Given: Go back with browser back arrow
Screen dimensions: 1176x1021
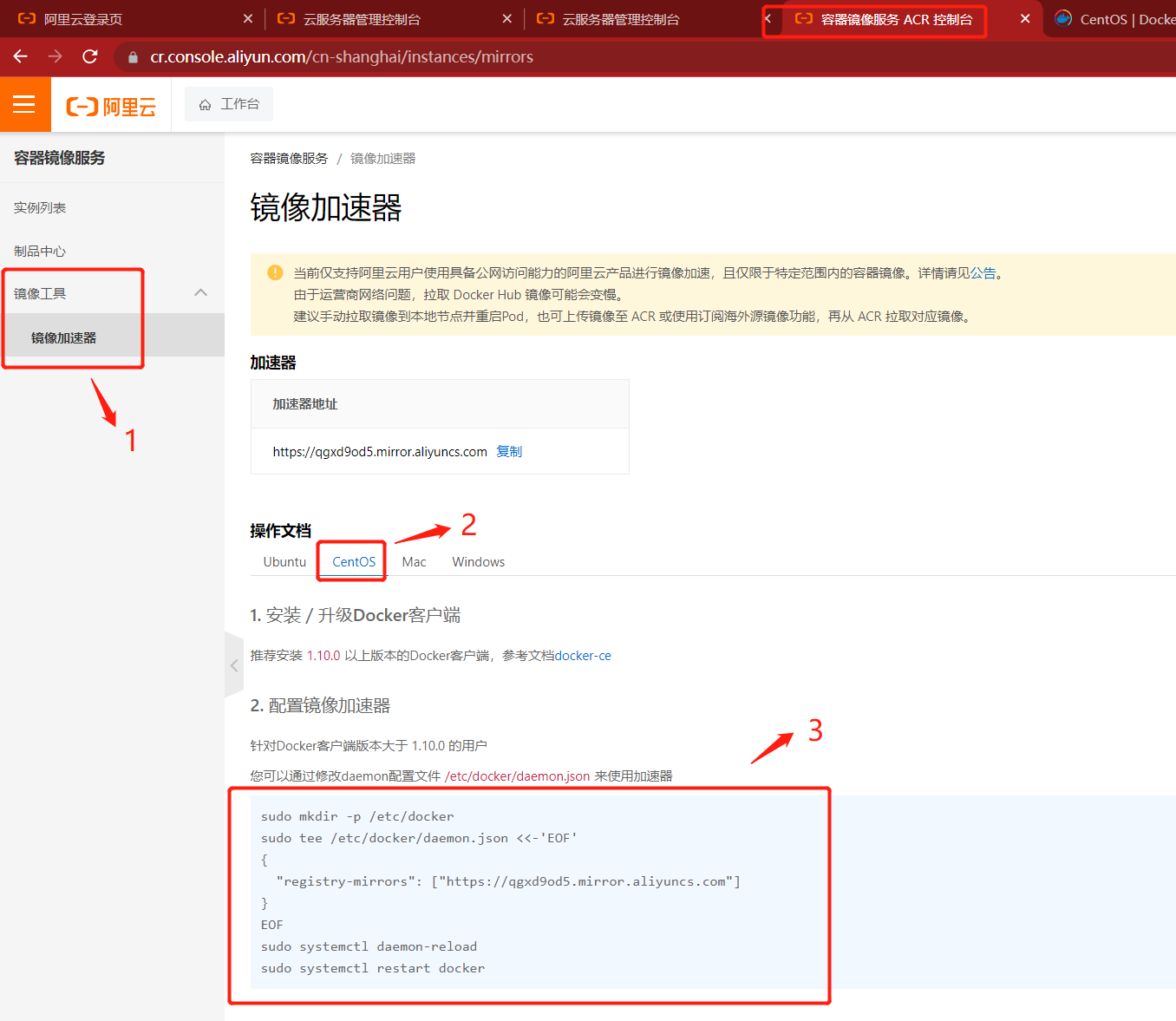Looking at the screenshot, I should (21, 56).
